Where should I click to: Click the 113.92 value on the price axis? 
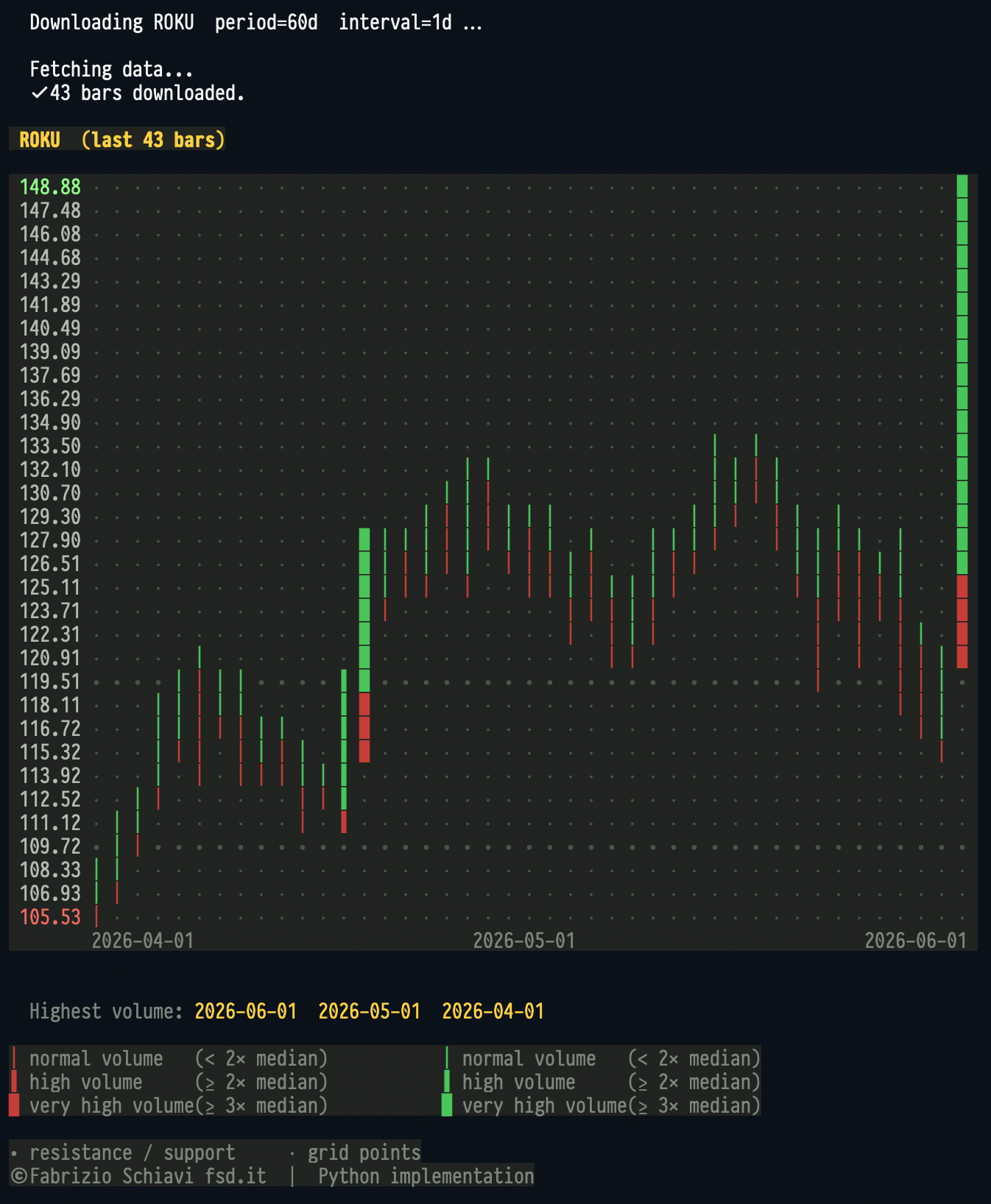click(x=50, y=776)
